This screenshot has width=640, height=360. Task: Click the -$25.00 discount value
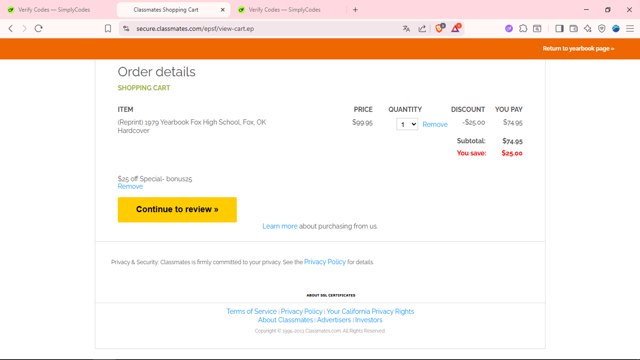pyautogui.click(x=473, y=122)
